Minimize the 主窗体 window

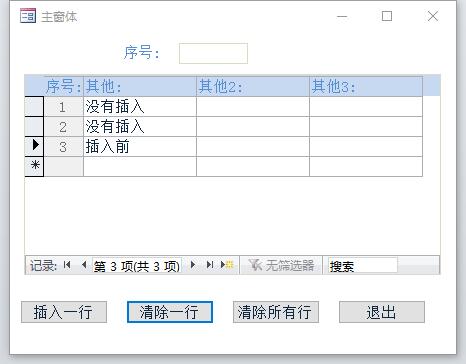coord(342,16)
